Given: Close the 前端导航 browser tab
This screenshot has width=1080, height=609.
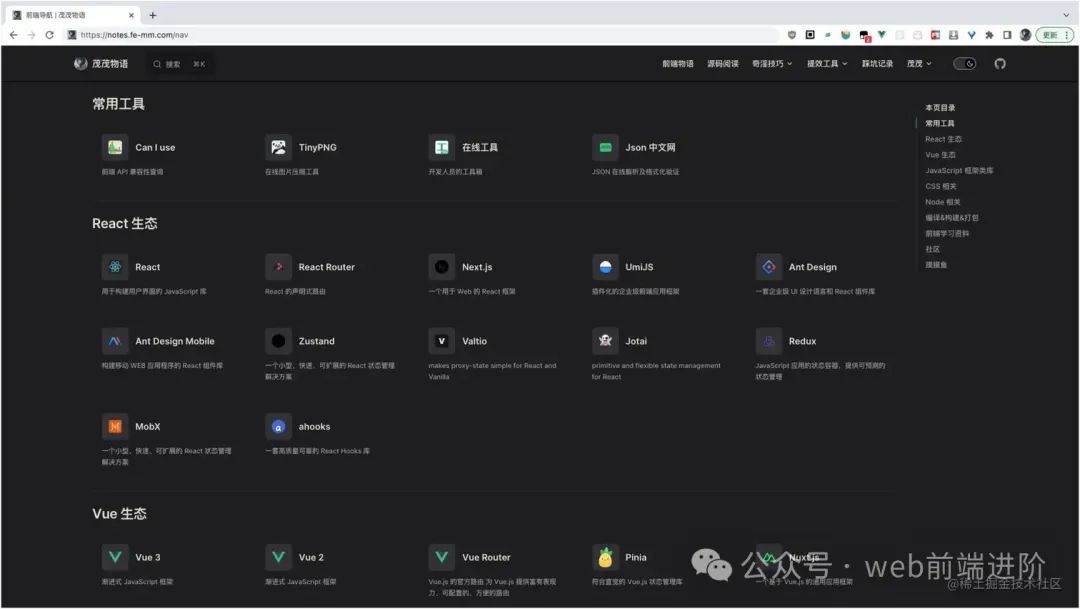Looking at the screenshot, I should (131, 15).
